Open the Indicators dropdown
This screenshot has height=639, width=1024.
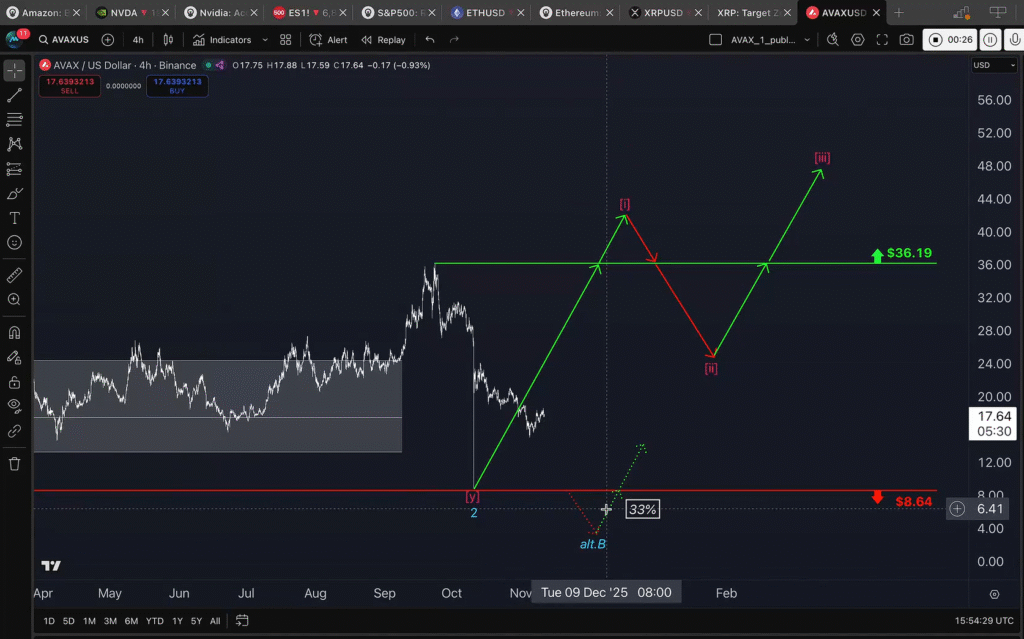point(230,40)
